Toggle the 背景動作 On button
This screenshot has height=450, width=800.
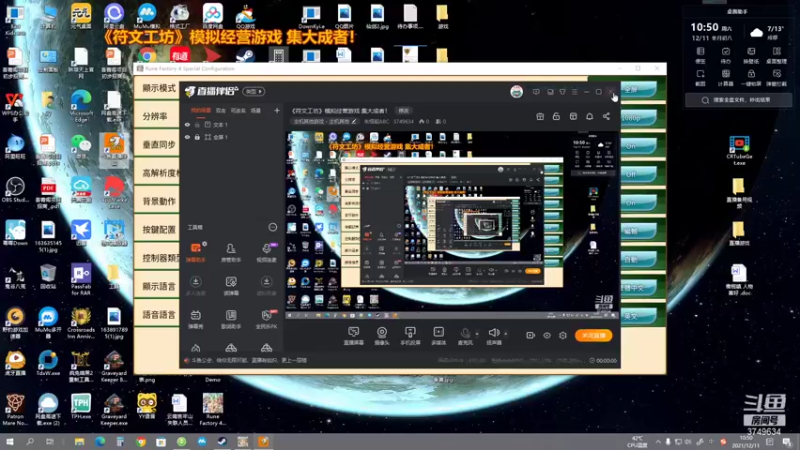[x=638, y=203]
